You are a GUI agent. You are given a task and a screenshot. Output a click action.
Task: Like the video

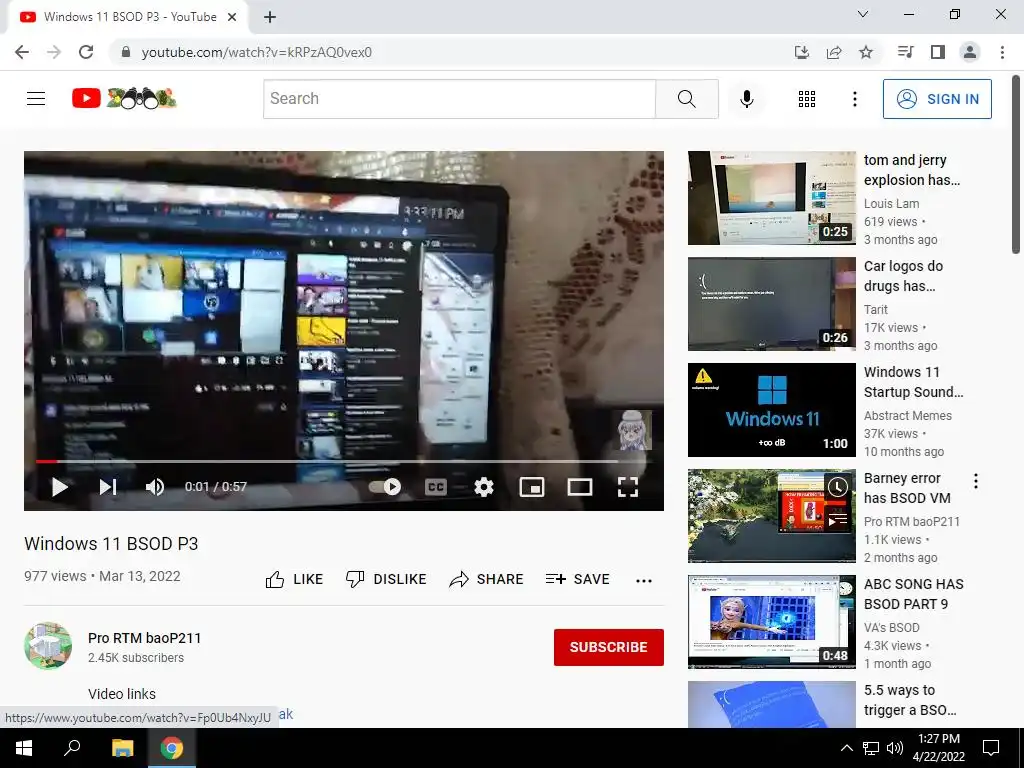click(x=295, y=579)
